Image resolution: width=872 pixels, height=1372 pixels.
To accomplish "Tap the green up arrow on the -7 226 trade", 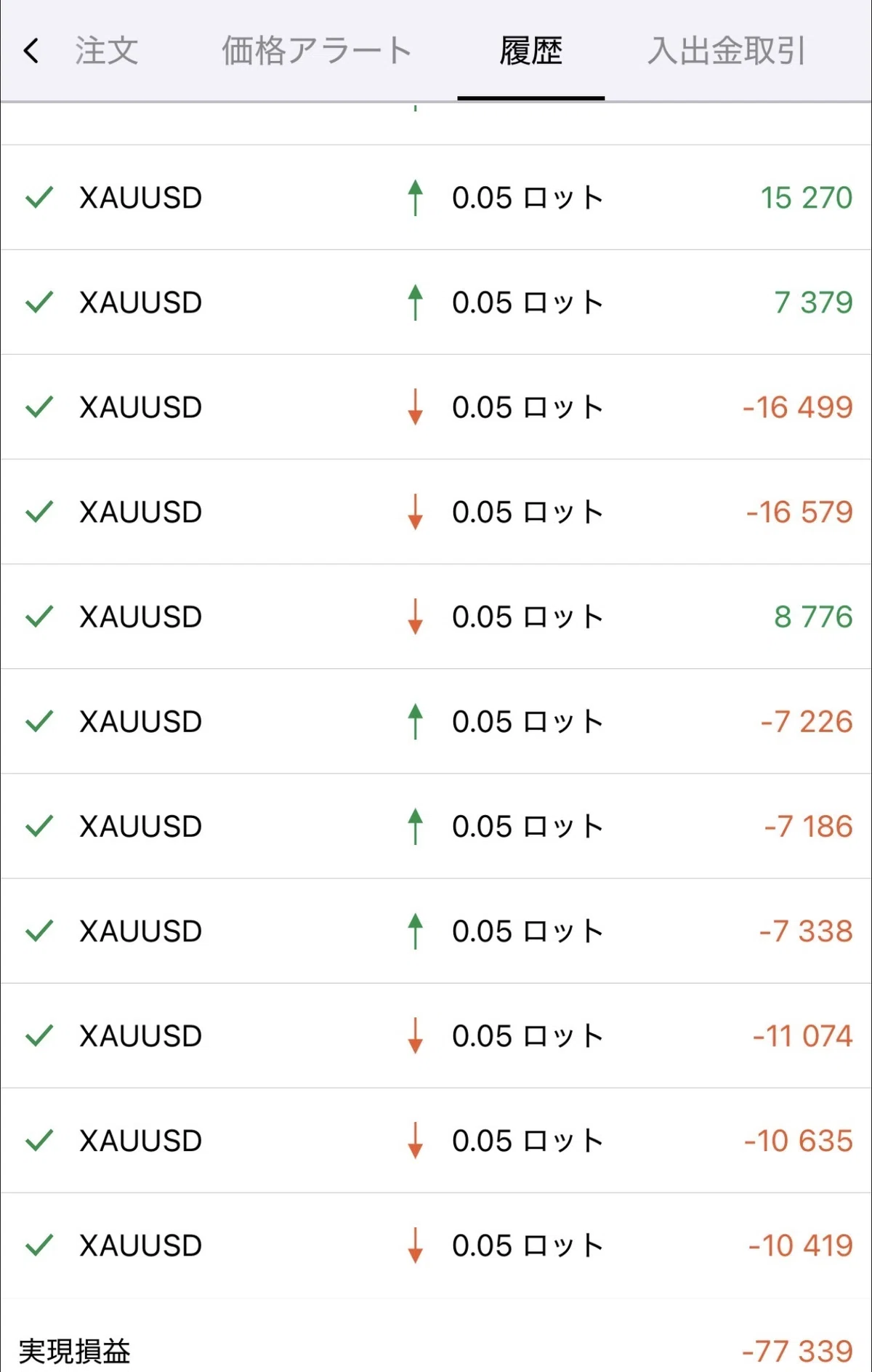I will click(415, 721).
